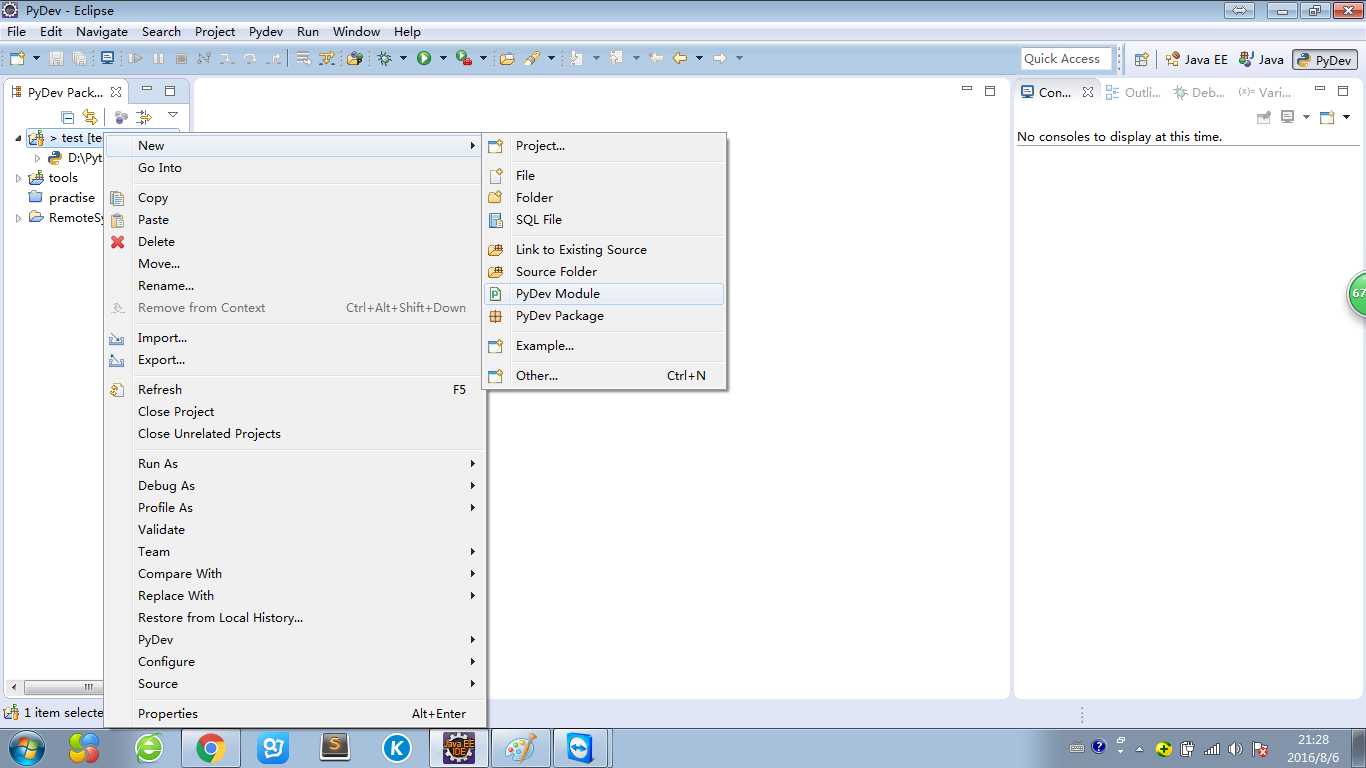
Task: Toggle Link with Editor in Package Explorer
Action: [90, 117]
